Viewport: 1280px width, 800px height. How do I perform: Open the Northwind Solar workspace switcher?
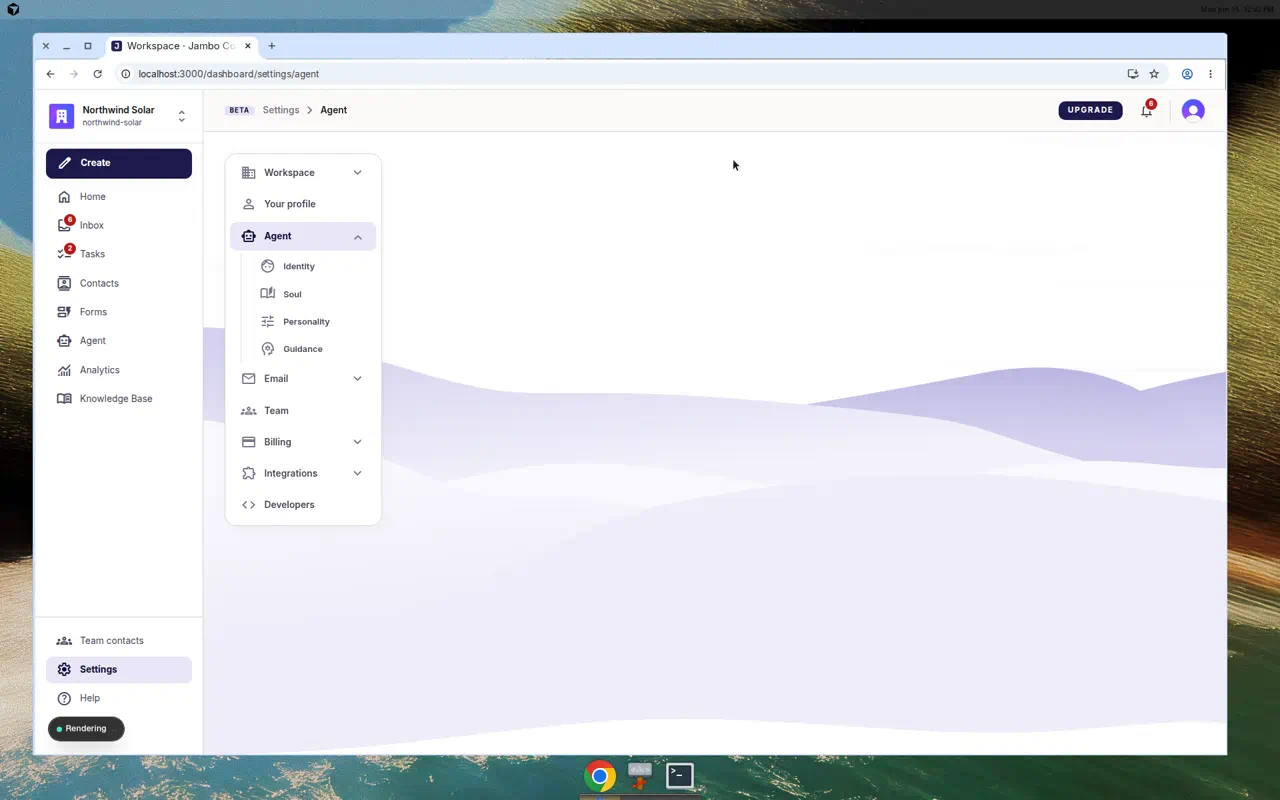point(119,116)
